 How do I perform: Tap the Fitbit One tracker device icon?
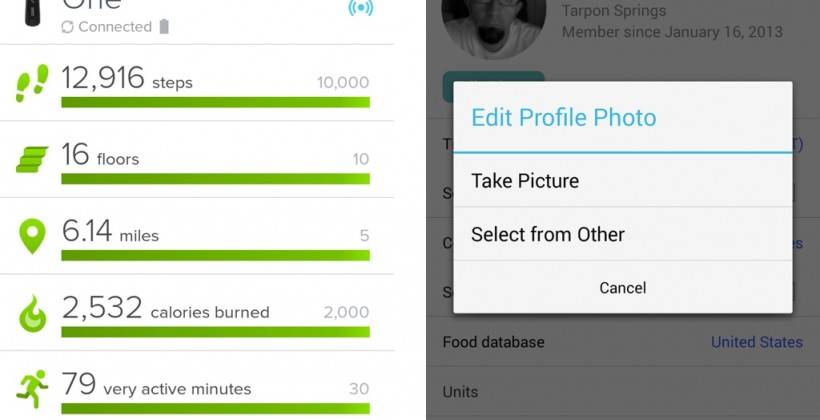[32, 10]
